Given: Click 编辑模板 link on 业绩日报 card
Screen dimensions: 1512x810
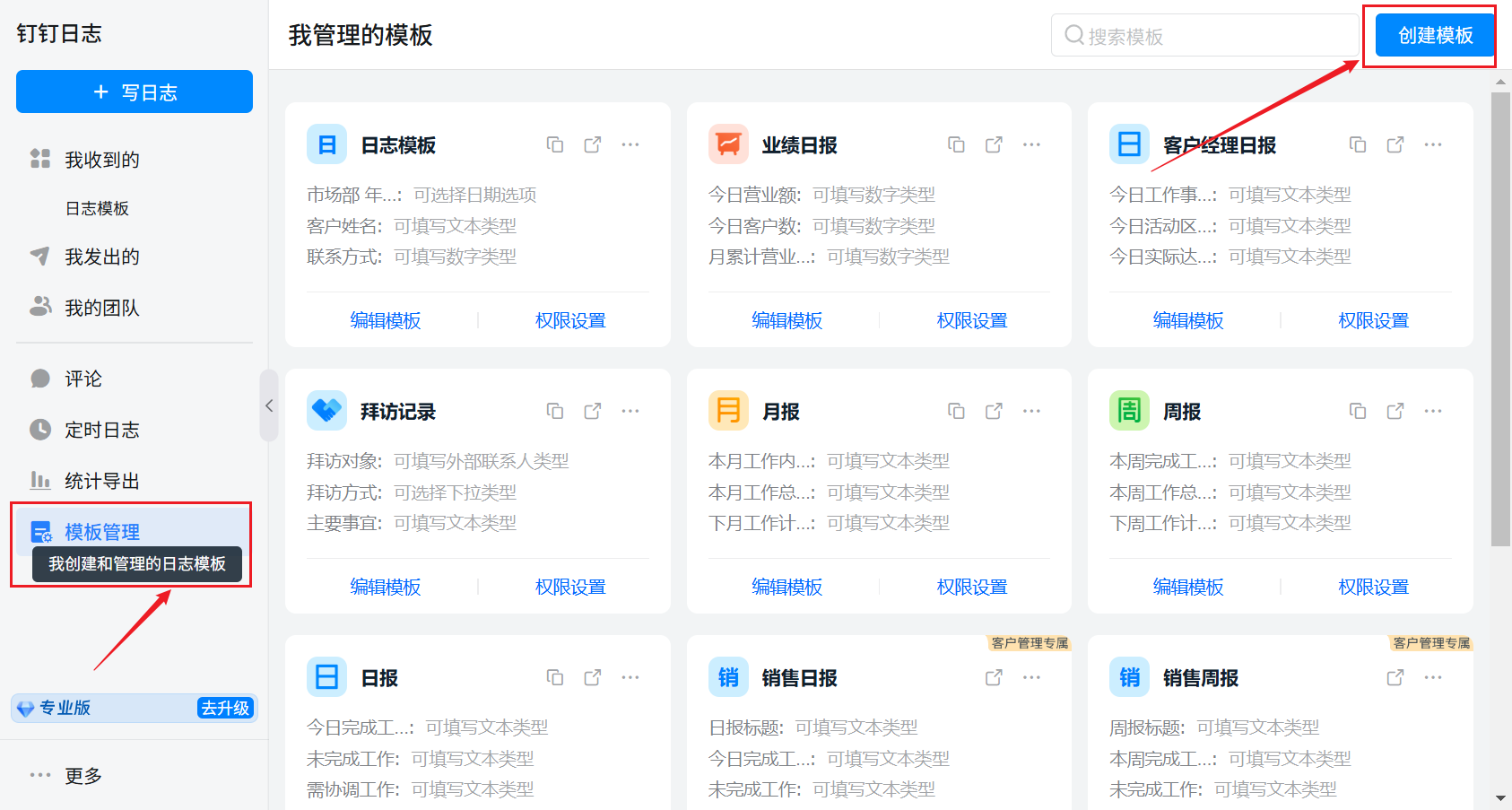Looking at the screenshot, I should coord(786,320).
